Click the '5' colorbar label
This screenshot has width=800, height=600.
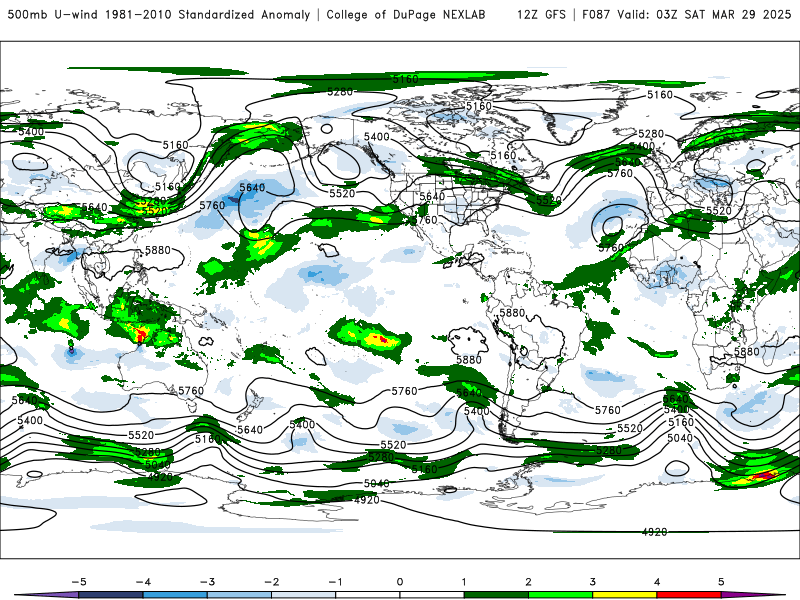[721, 582]
